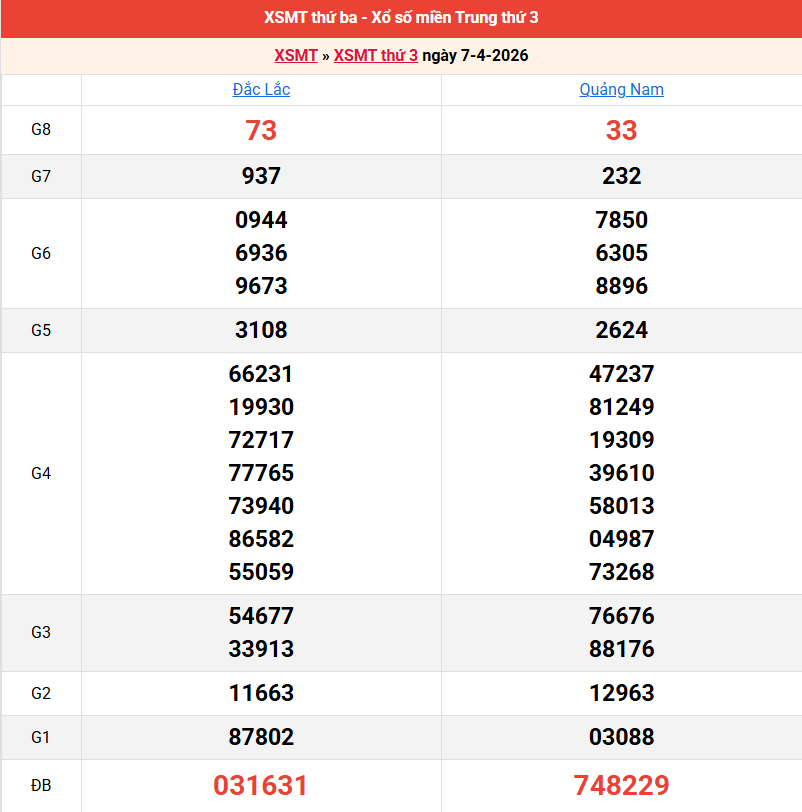
Task: Click Quảng Nam G1 number 03088
Action: pos(621,737)
